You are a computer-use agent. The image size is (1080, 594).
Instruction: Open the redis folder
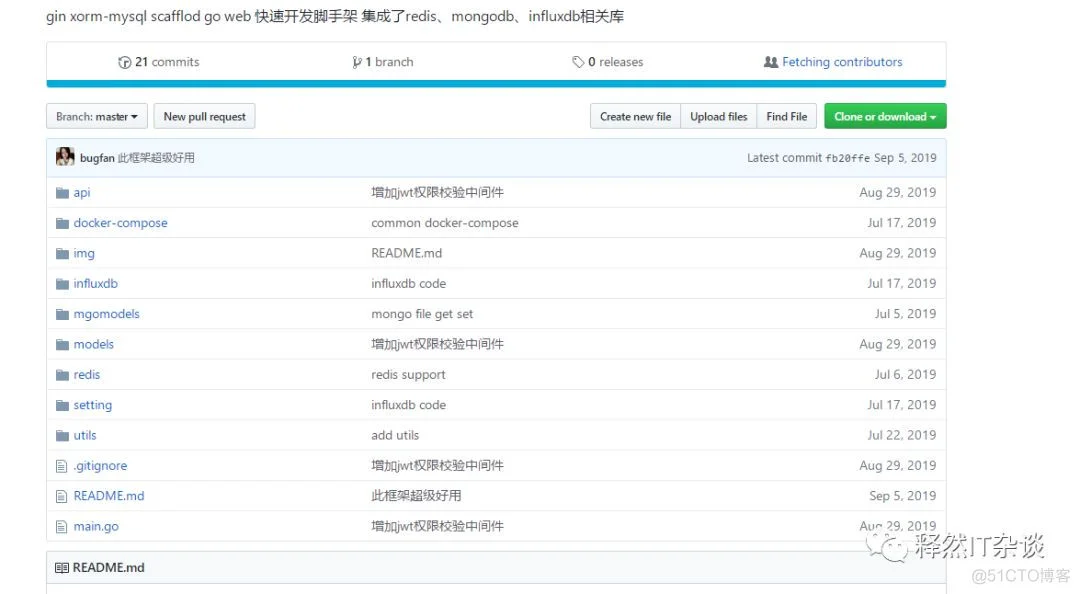tap(87, 374)
